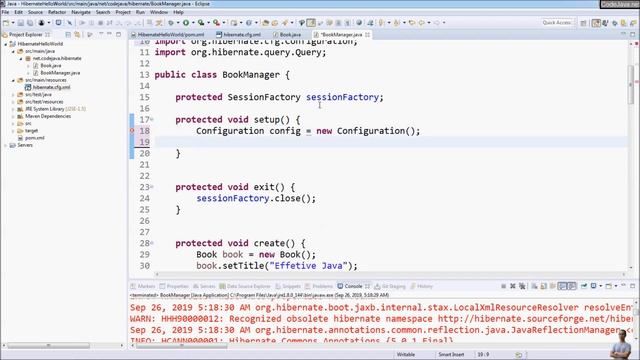The image size is (640, 360).
Task: Open the File menu
Action: 5,12
